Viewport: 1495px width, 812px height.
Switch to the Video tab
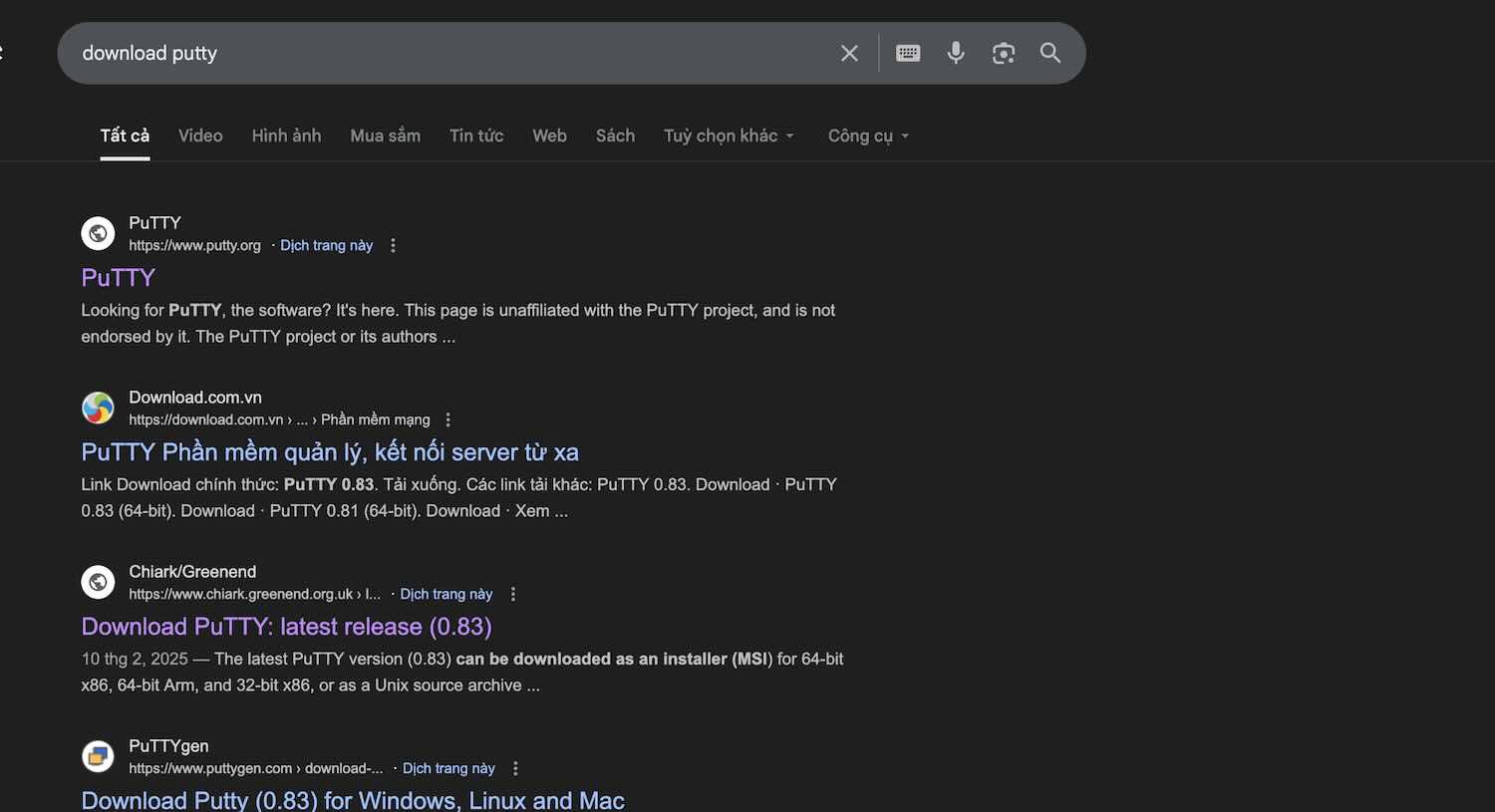coord(200,135)
